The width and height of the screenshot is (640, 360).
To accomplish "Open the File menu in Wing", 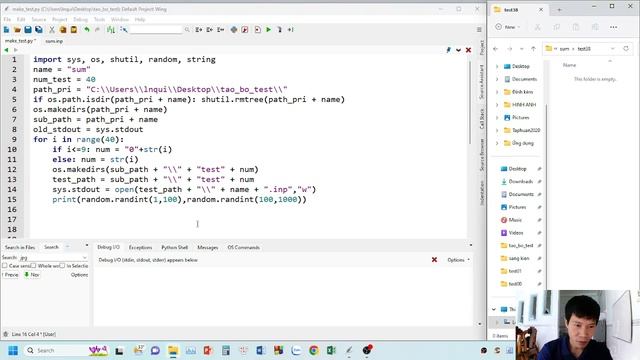I will click(7, 19).
